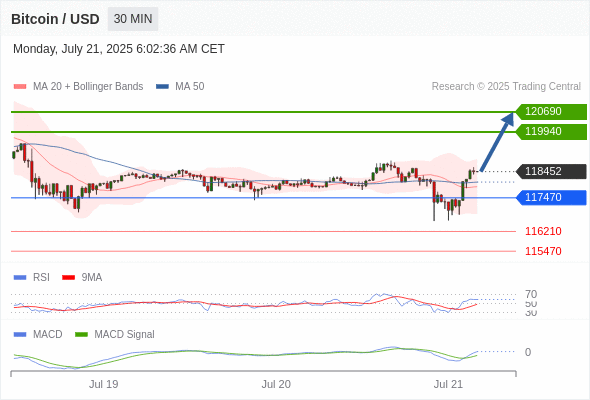Viewport: 590px width, 400px height.
Task: Toggle the RSI legend entry
Action: tap(32, 277)
